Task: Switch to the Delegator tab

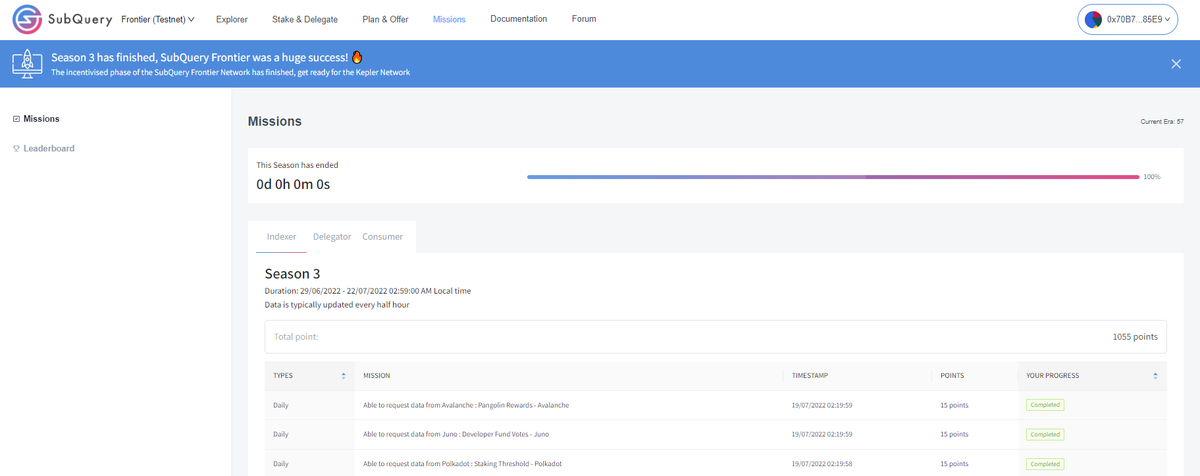Action: (x=332, y=237)
